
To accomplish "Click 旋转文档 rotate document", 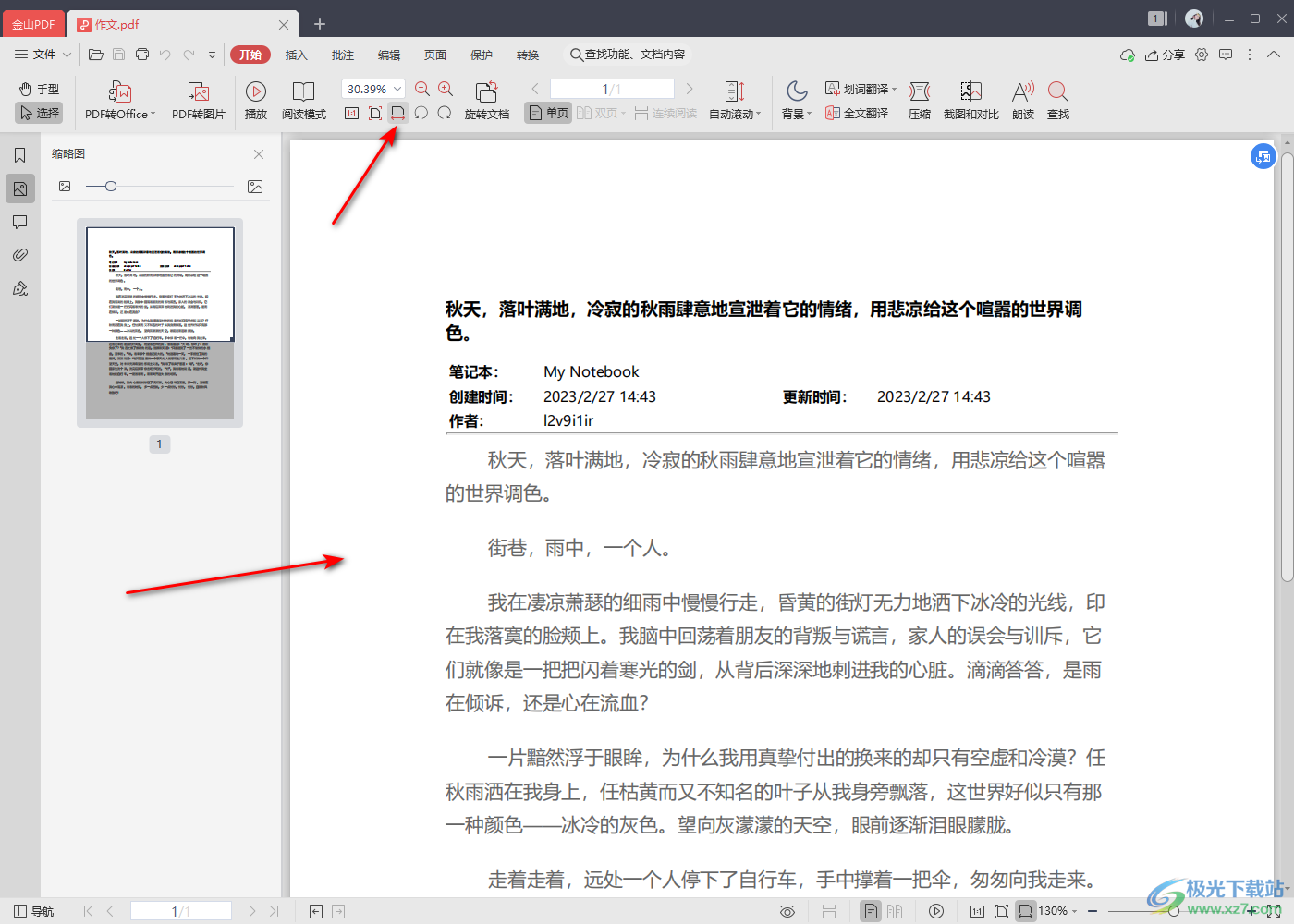I will (x=487, y=101).
